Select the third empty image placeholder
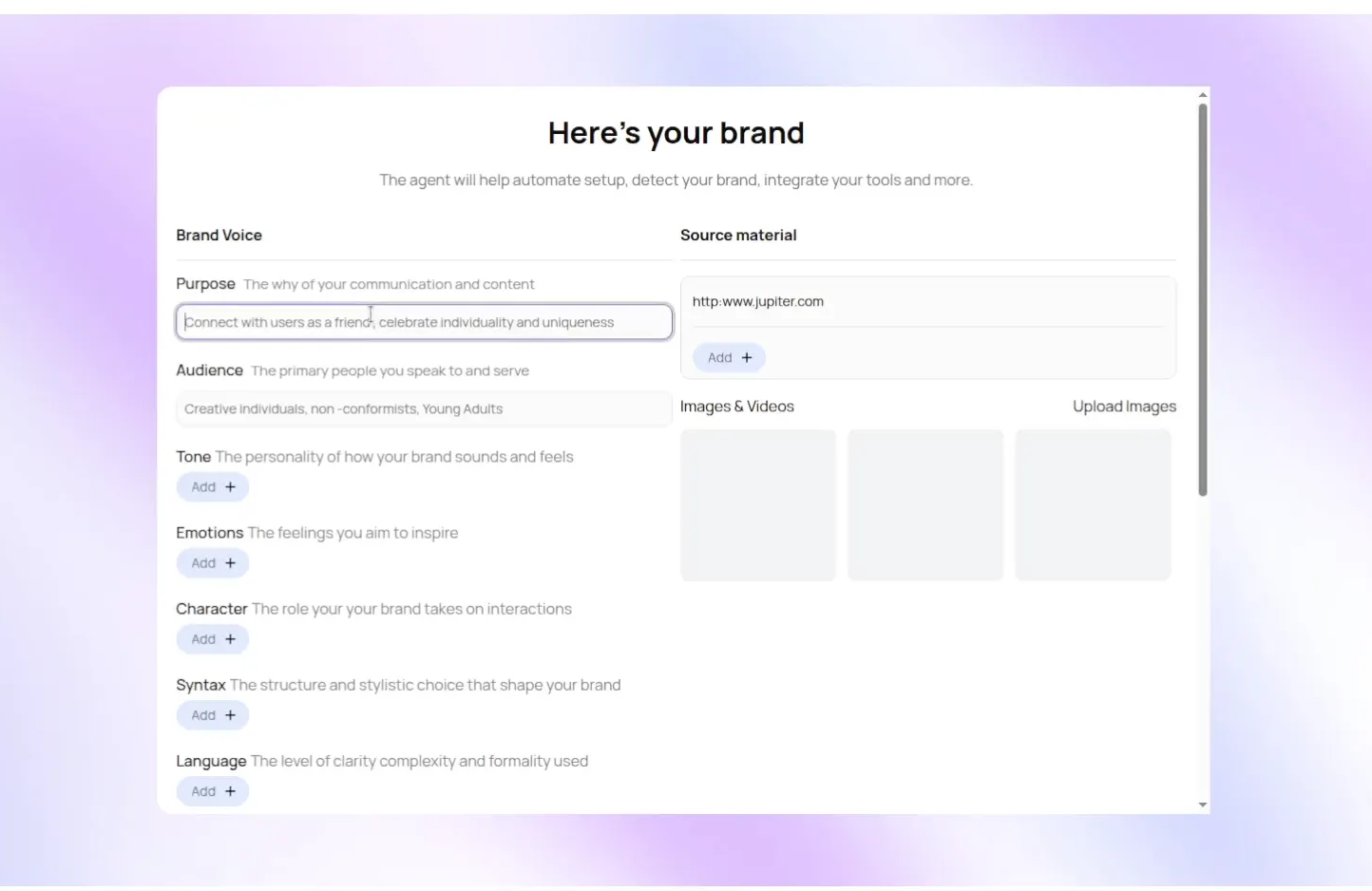 coord(1093,504)
